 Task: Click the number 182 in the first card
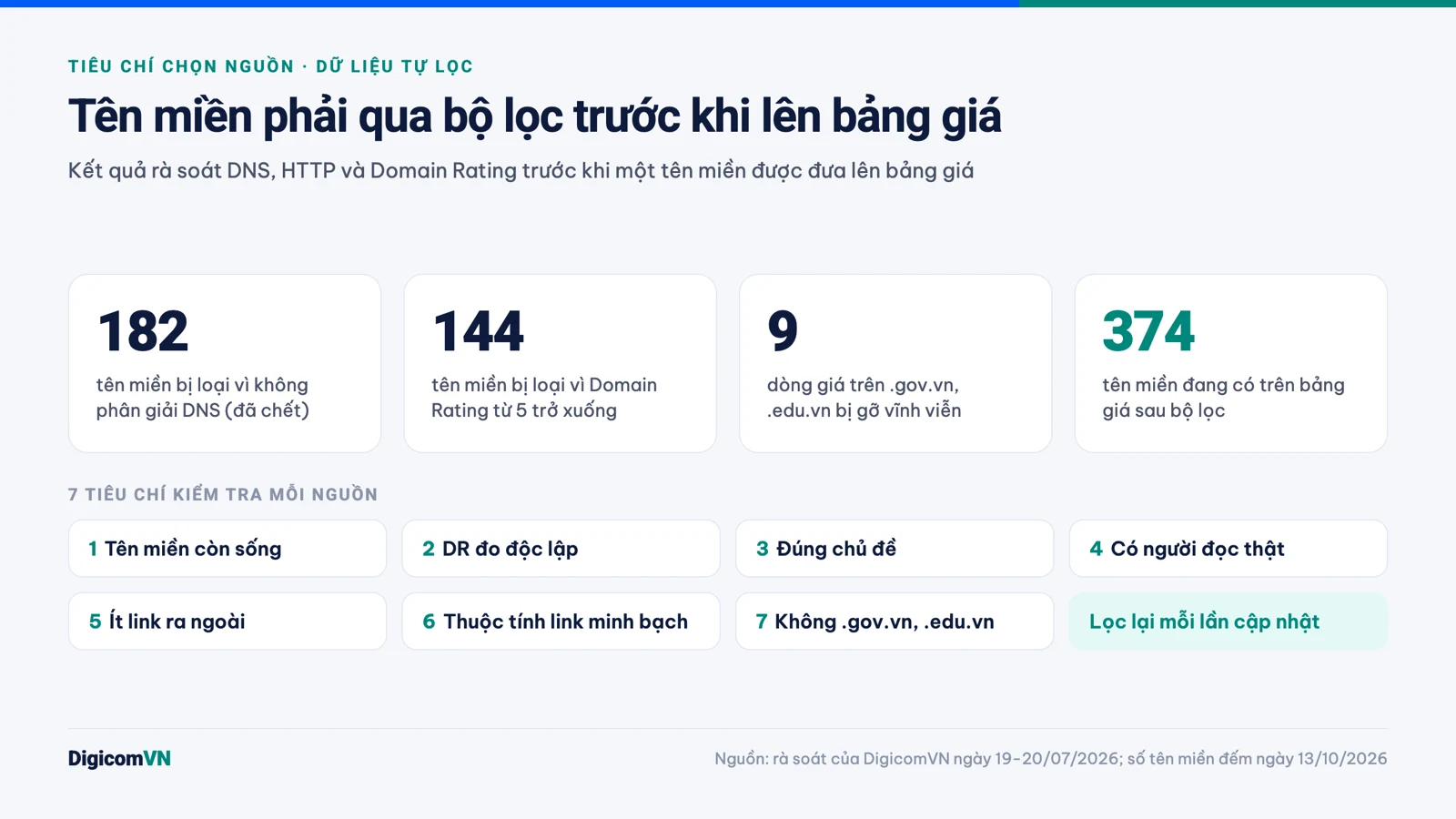point(143,331)
